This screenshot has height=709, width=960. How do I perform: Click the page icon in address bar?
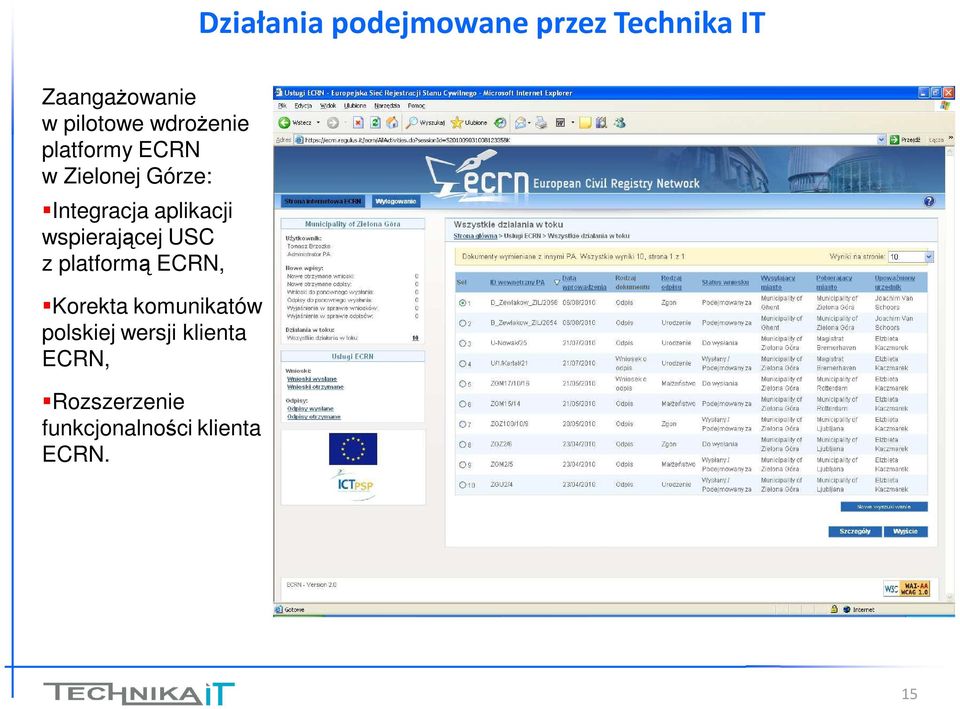click(299, 140)
